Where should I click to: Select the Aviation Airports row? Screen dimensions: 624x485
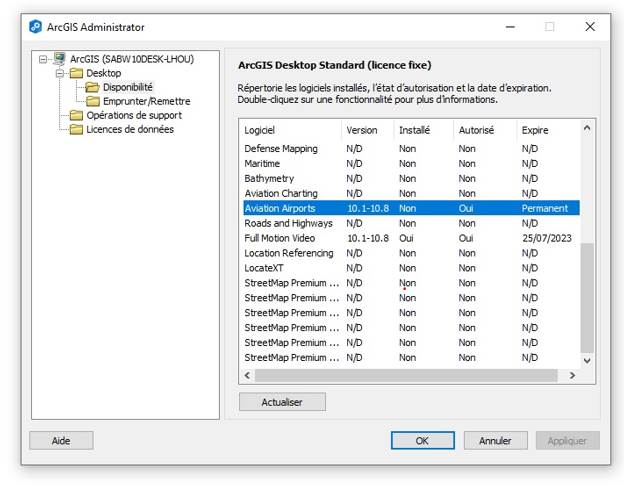click(x=411, y=208)
